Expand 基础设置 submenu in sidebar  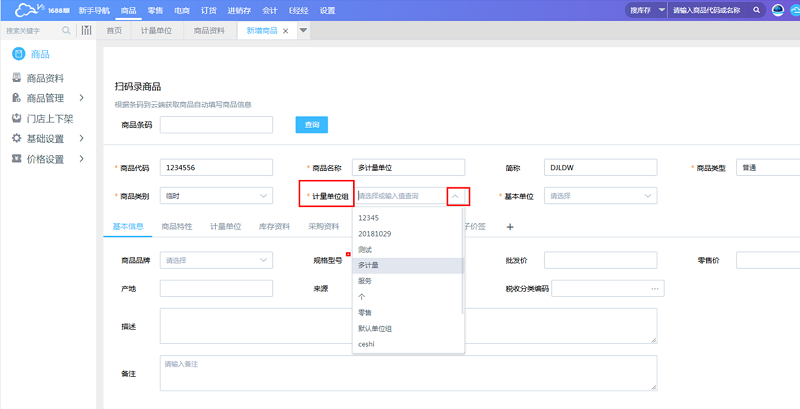(81, 138)
